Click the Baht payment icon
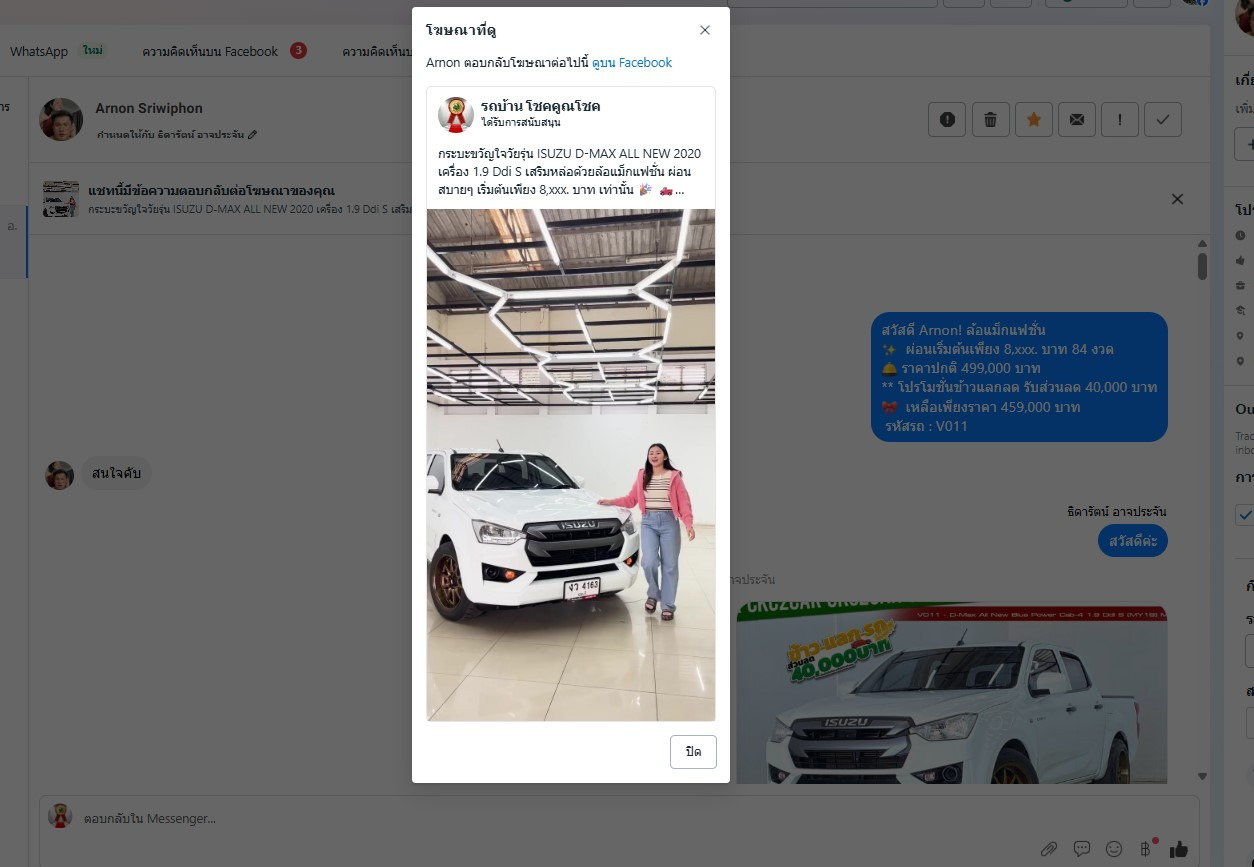Image resolution: width=1254 pixels, height=867 pixels. [1146, 849]
